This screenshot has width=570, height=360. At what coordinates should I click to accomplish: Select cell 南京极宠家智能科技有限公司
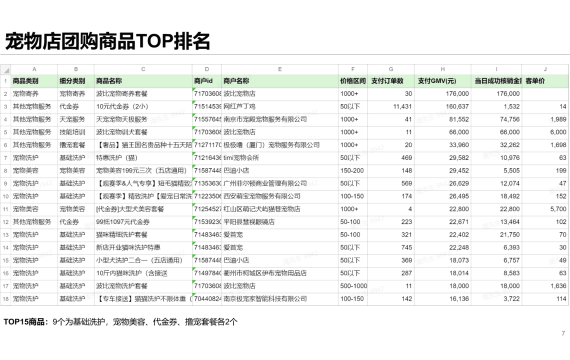click(280, 299)
